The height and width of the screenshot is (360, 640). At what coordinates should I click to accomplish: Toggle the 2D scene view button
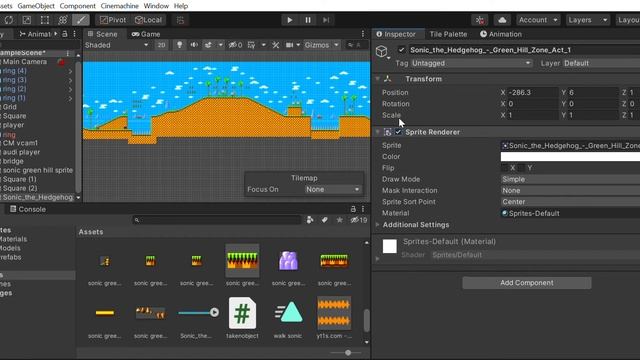[161, 45]
